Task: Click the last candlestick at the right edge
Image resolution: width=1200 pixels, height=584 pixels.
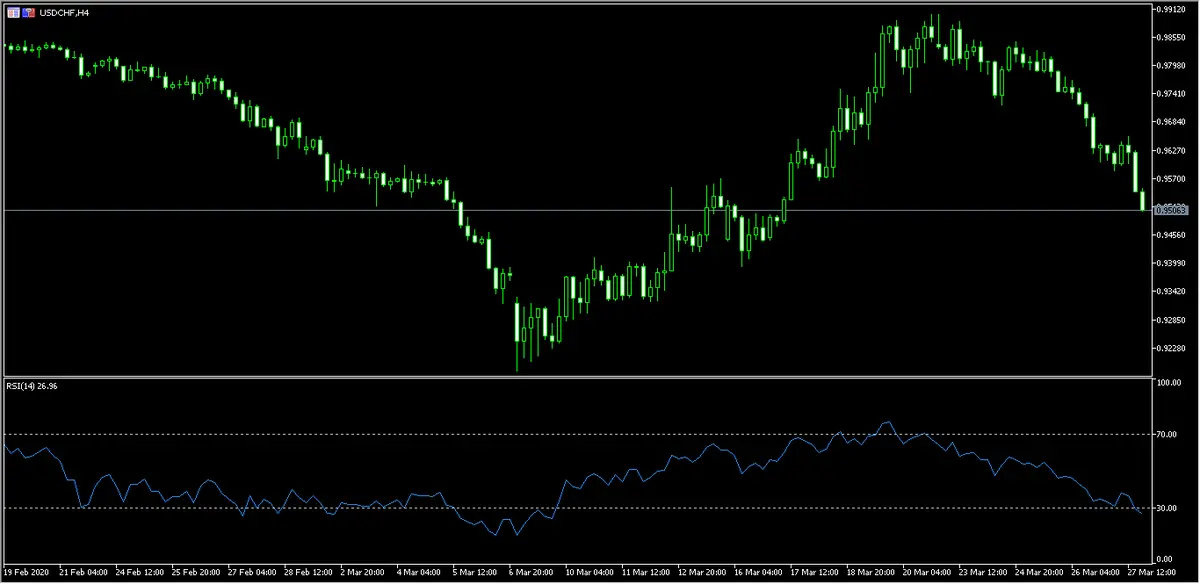Action: point(1143,200)
